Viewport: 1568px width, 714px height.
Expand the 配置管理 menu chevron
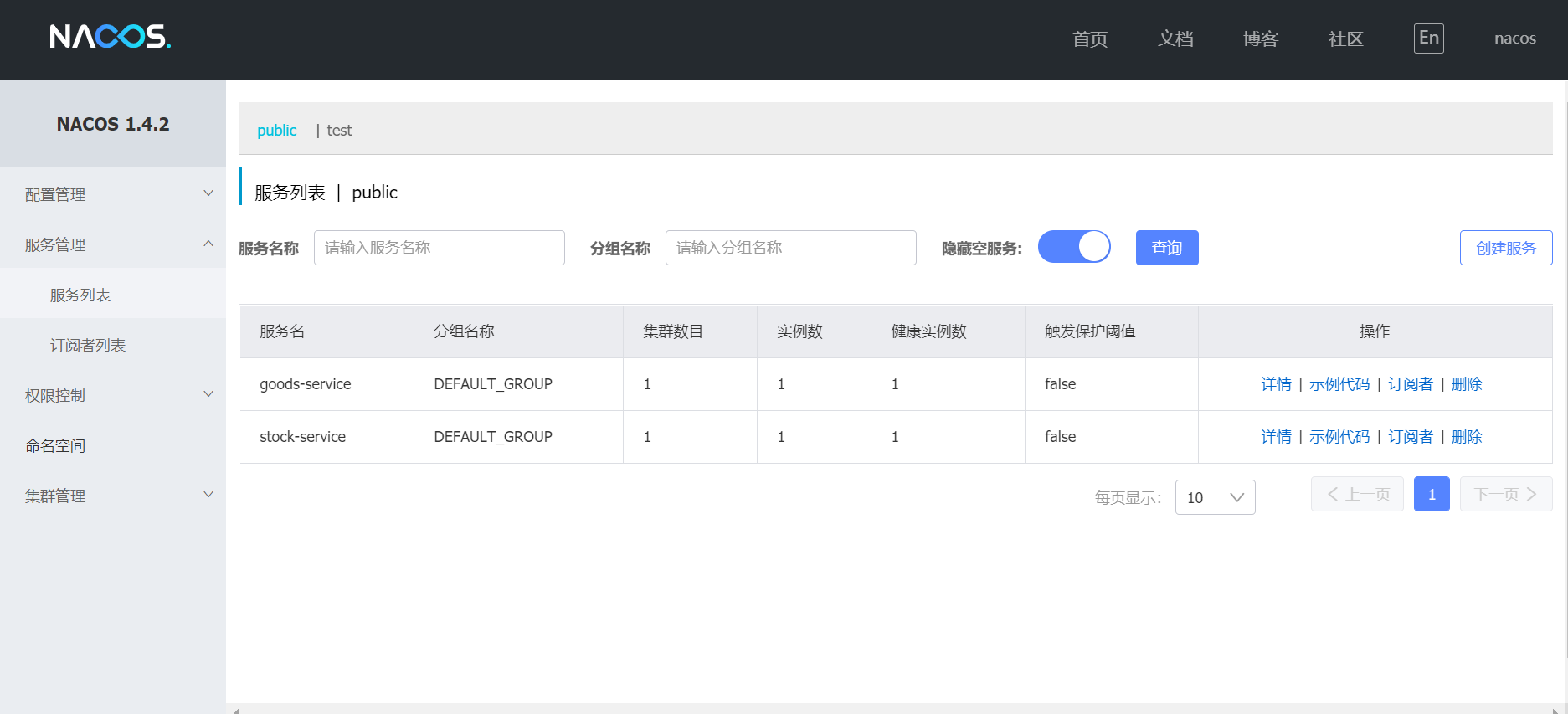[208, 193]
